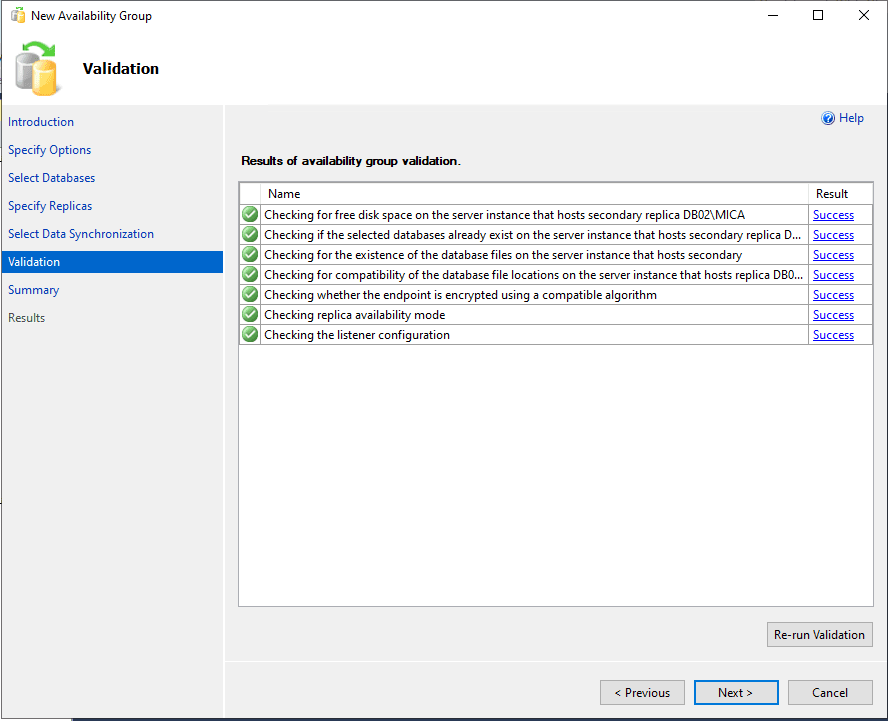The image size is (888, 721).
Task: View Success result for free disk space check
Action: (x=833, y=215)
